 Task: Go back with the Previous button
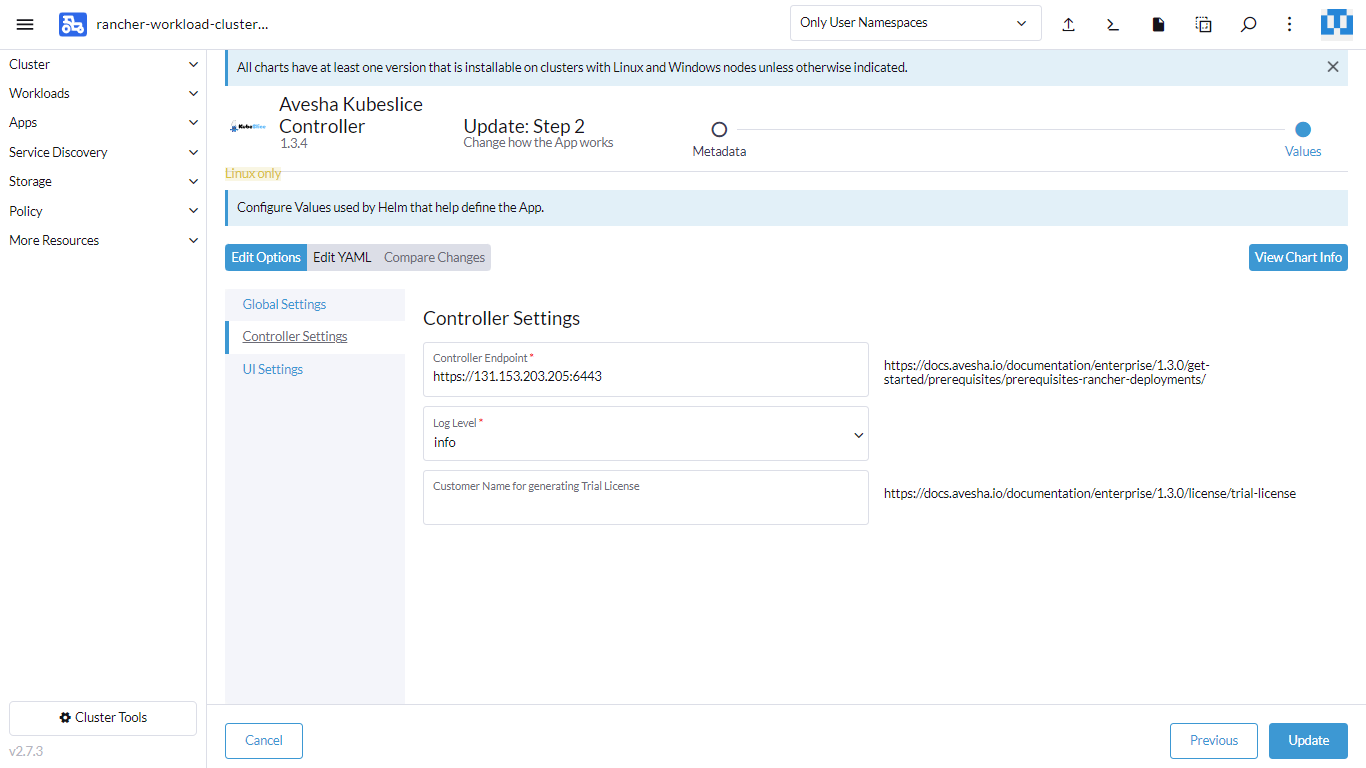(x=1214, y=741)
